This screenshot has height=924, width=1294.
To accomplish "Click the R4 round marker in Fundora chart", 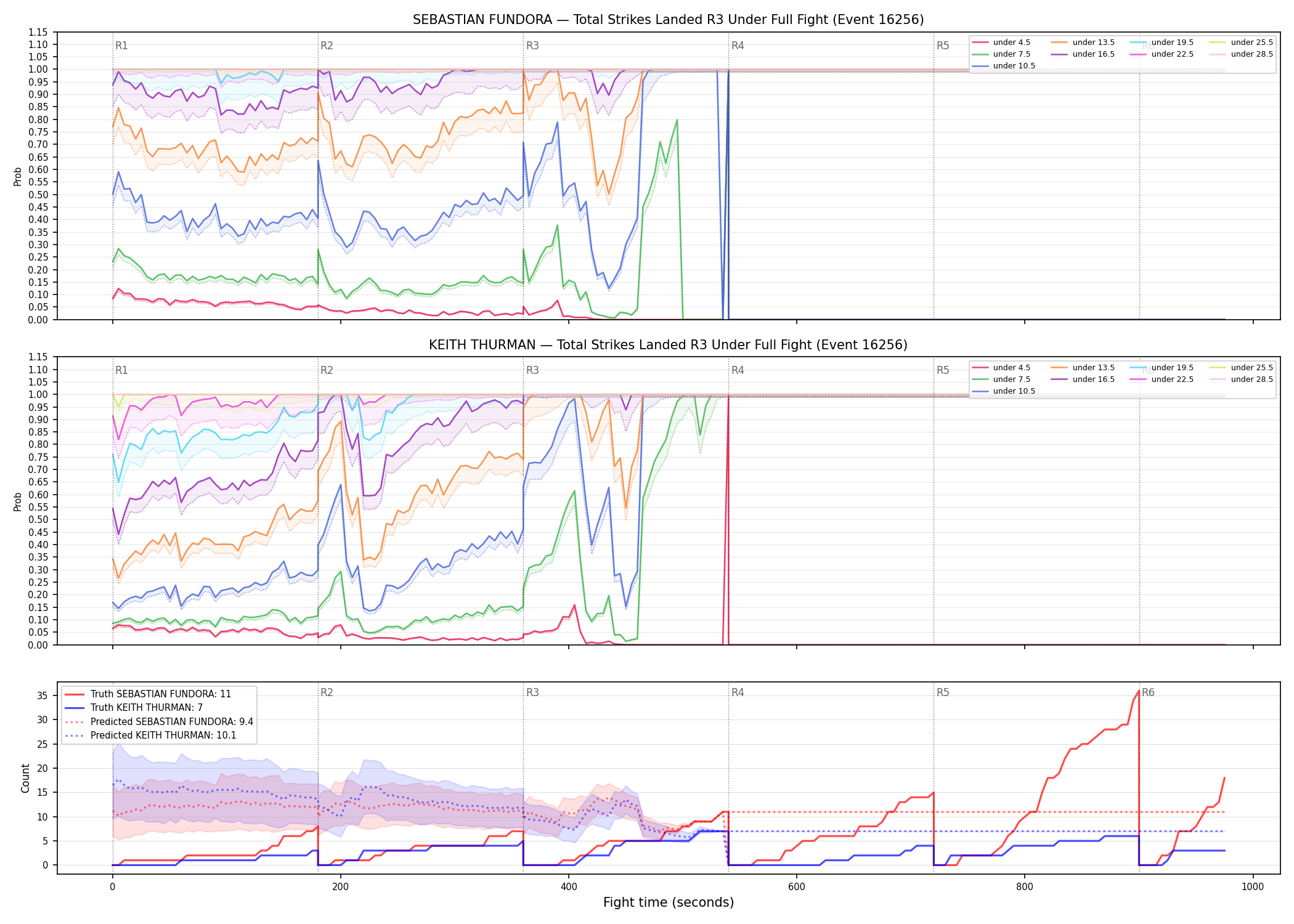I will coord(738,46).
